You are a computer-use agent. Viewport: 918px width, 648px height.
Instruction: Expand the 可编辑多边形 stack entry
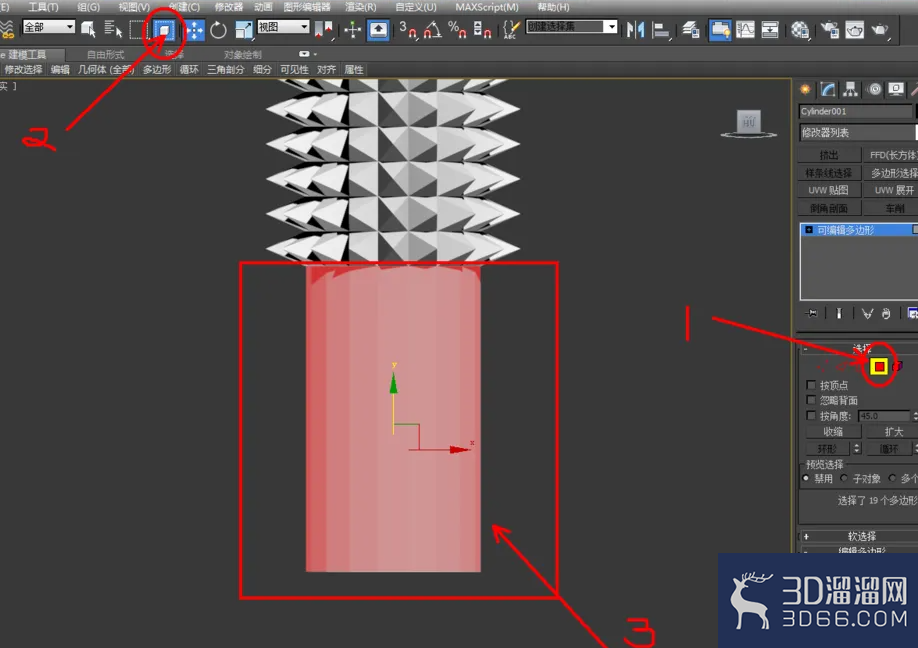809,230
